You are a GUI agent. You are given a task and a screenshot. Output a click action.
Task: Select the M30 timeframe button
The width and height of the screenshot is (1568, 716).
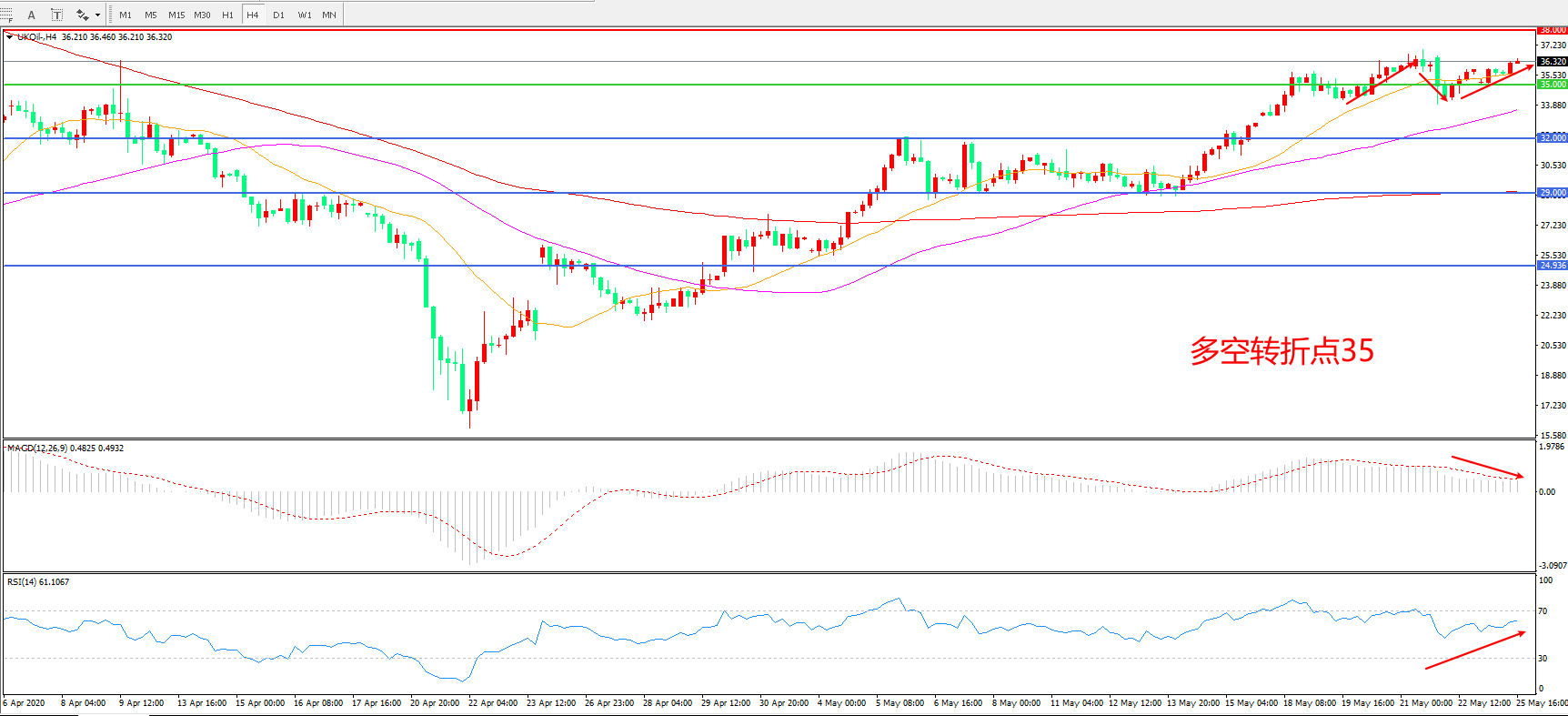coord(202,15)
